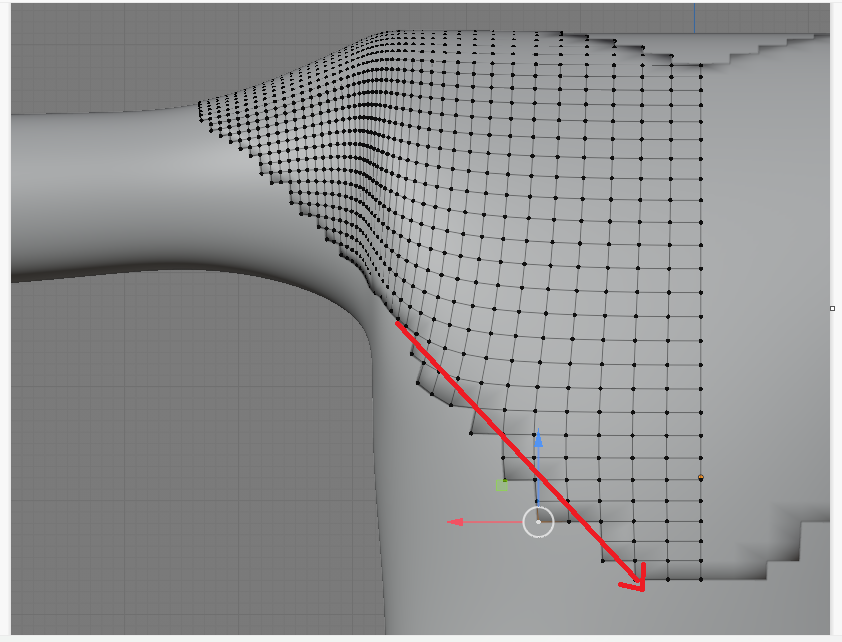Click the small square handle on the image's right border
This screenshot has width=842, height=642.
tap(832, 308)
